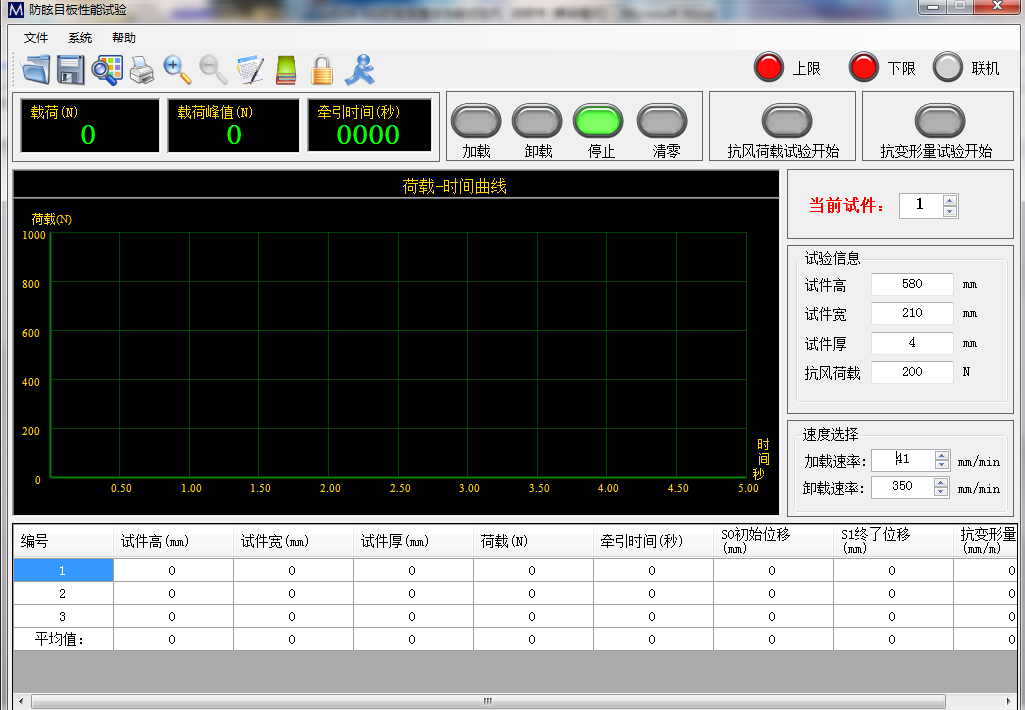
Task: Click the floppy disk save icon
Action: tap(70, 70)
